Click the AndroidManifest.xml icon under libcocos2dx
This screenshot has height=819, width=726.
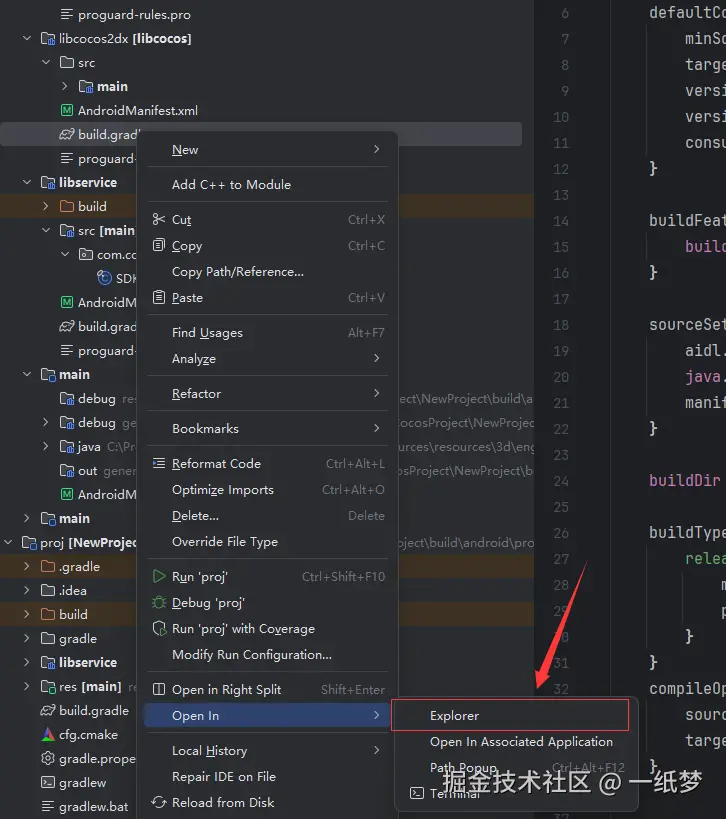tap(67, 110)
